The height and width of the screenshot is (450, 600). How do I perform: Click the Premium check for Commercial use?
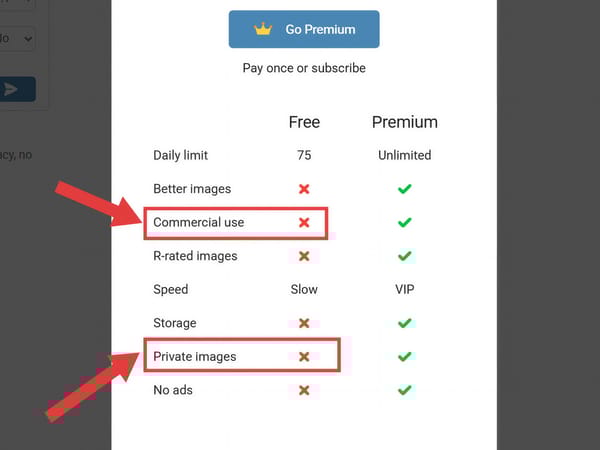coord(404,222)
